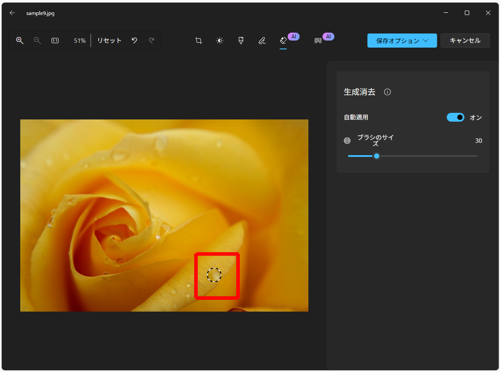The image size is (500, 372).
Task: Show info for 生成消去
Action: point(387,92)
